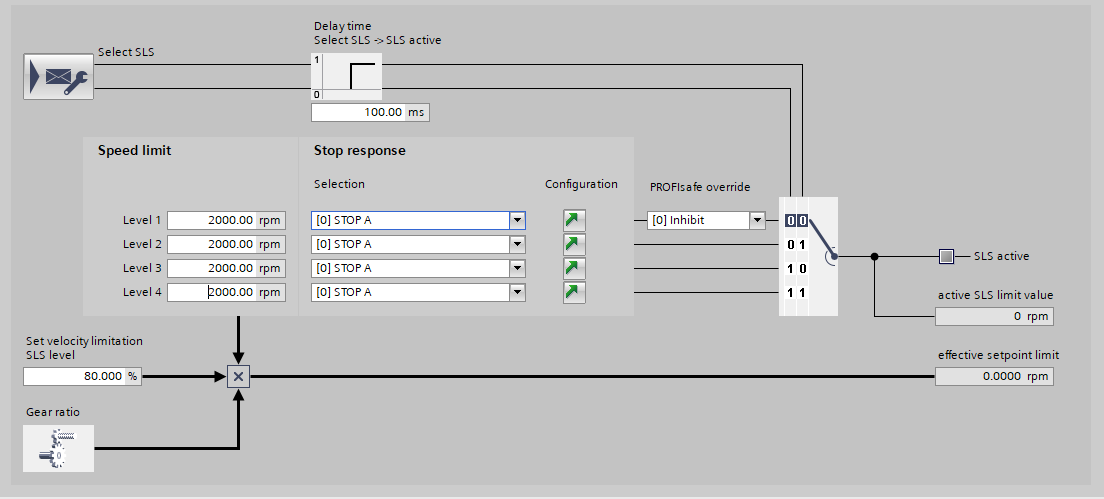Open the Gear ratio settings icon
The width and height of the screenshot is (1104, 499).
58,448
